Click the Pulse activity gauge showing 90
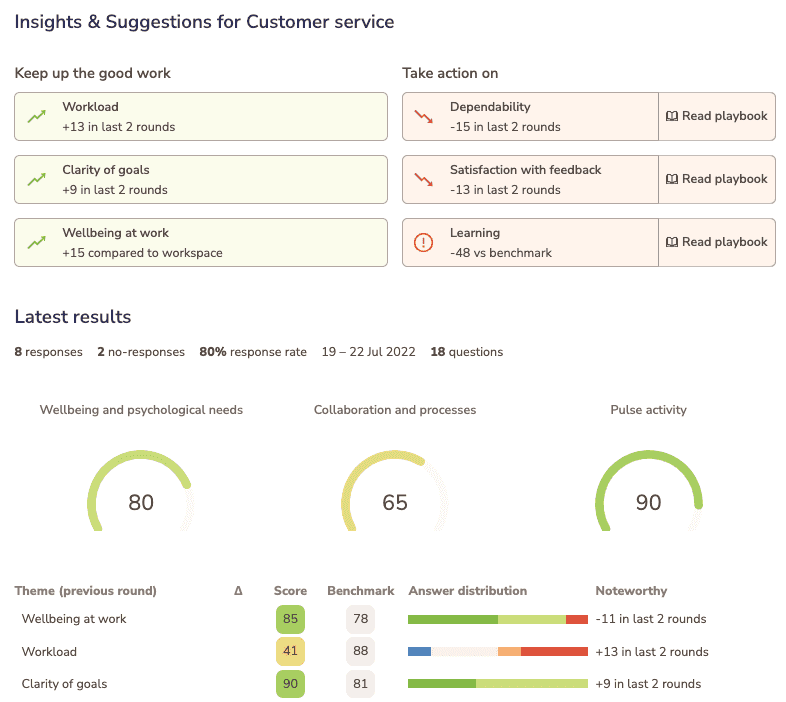The width and height of the screenshot is (786, 702). [649, 490]
